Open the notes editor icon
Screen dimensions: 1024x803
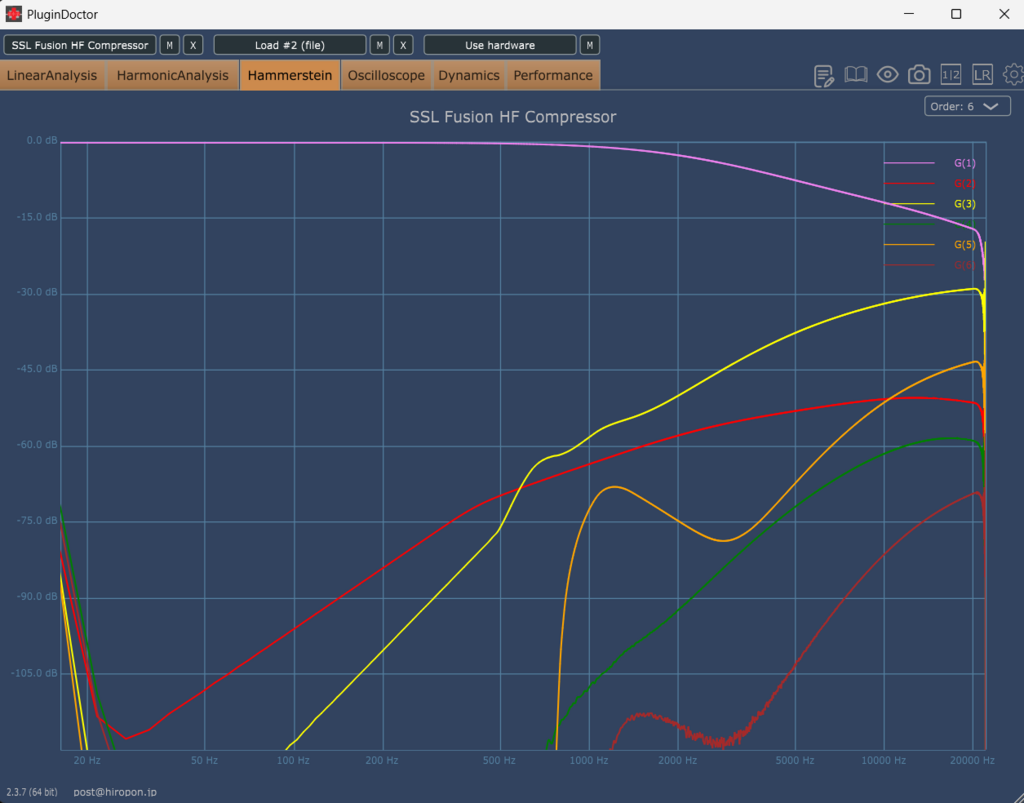[824, 76]
